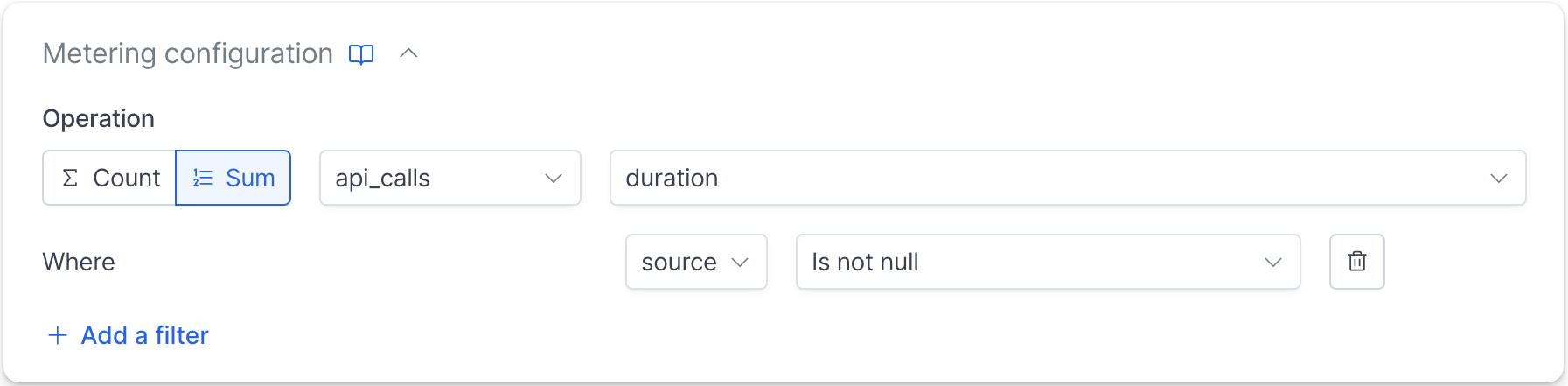Image resolution: width=1568 pixels, height=386 pixels.
Task: Click the chevron in Is not null selector
Action: pos(1273,263)
